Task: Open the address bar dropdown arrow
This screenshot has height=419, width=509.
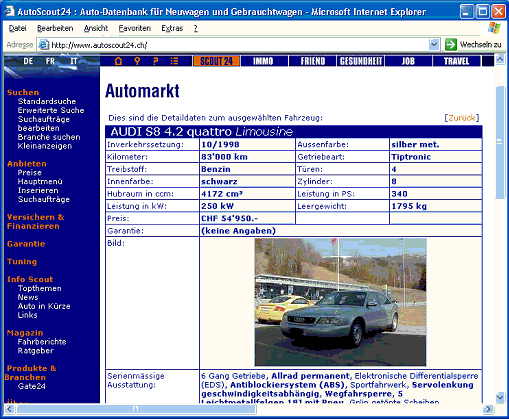Action: (x=434, y=44)
